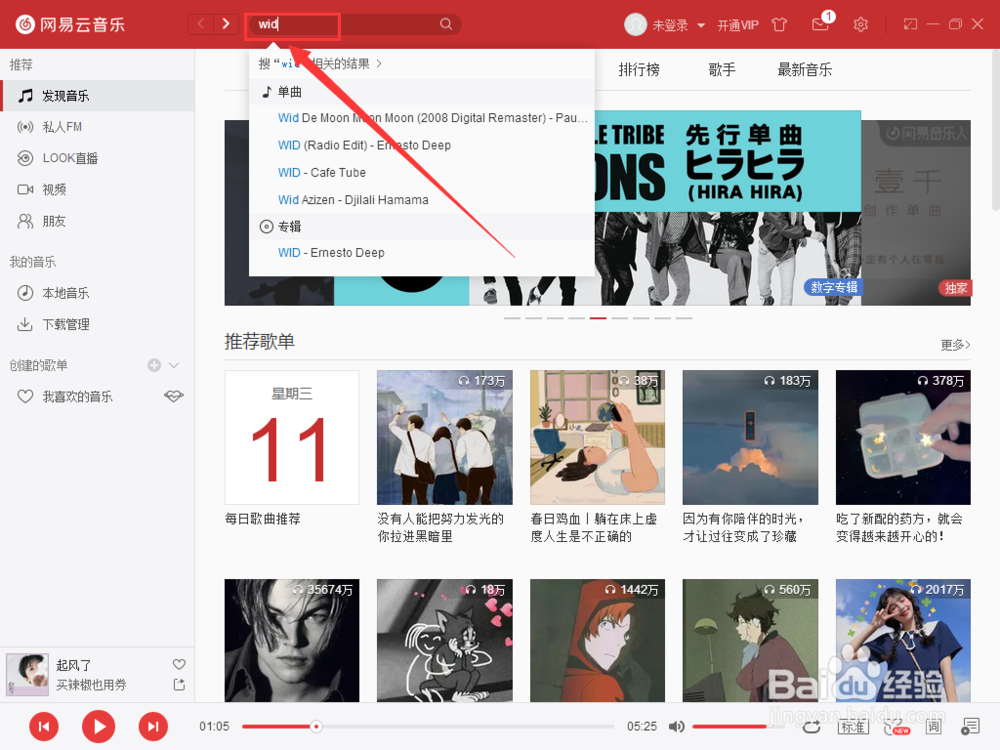Click the artist name 买辣椒也用券
Image resolution: width=1000 pixels, height=750 pixels.
(91, 685)
